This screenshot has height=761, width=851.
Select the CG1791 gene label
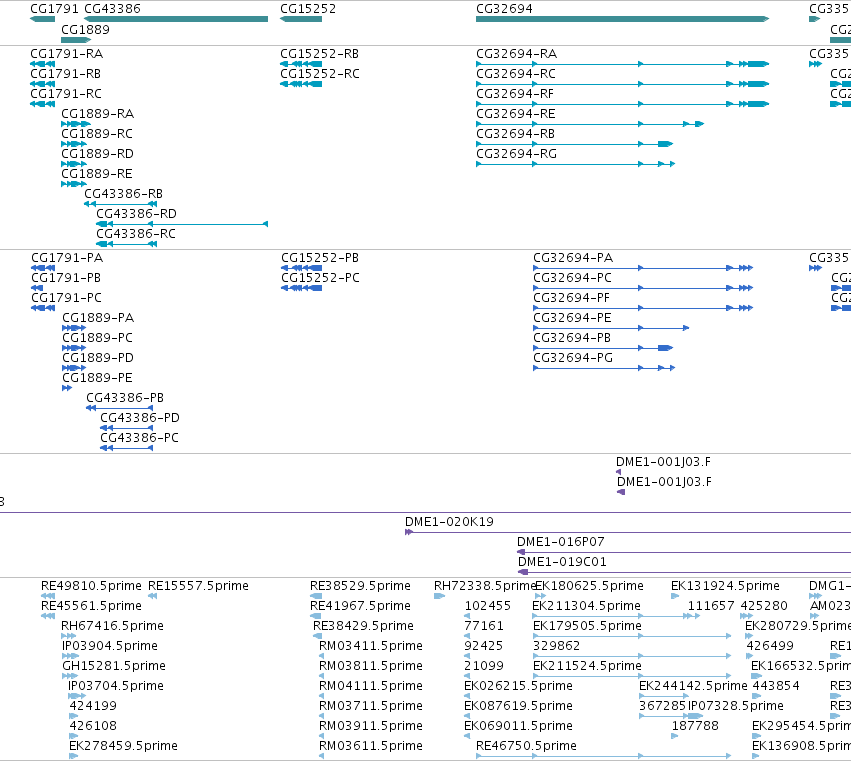(x=54, y=9)
